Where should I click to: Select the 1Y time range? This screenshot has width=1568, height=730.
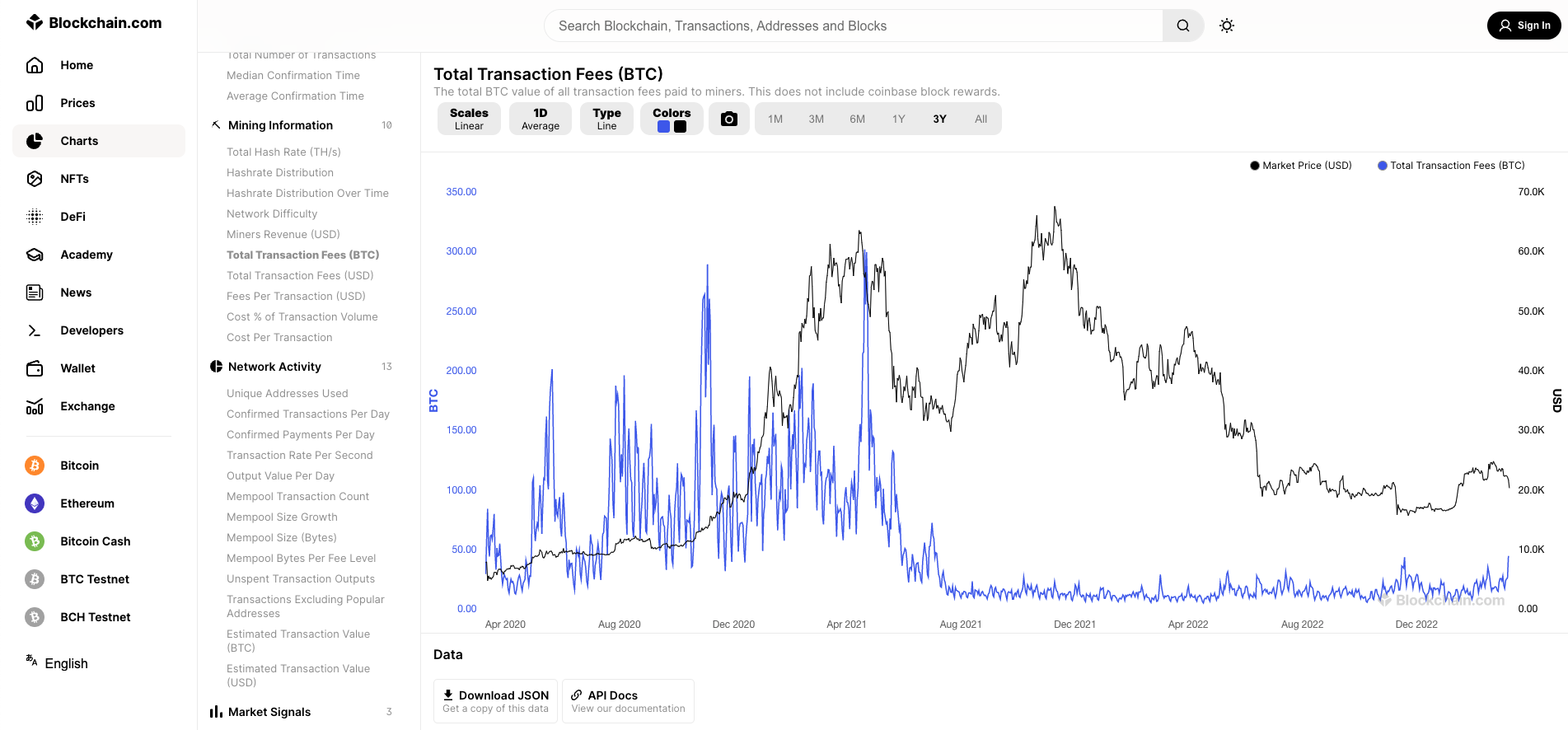(899, 119)
